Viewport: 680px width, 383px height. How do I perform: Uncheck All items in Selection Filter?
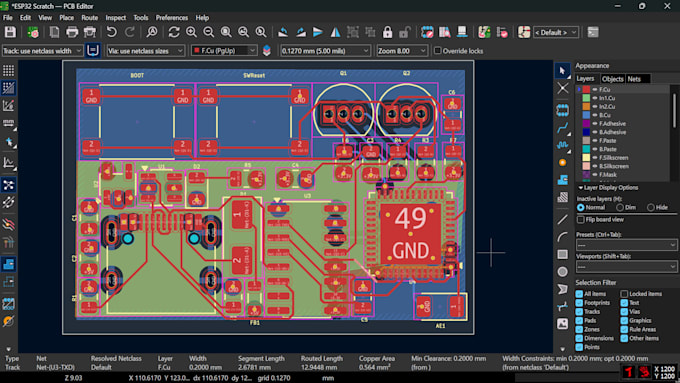(x=579, y=294)
